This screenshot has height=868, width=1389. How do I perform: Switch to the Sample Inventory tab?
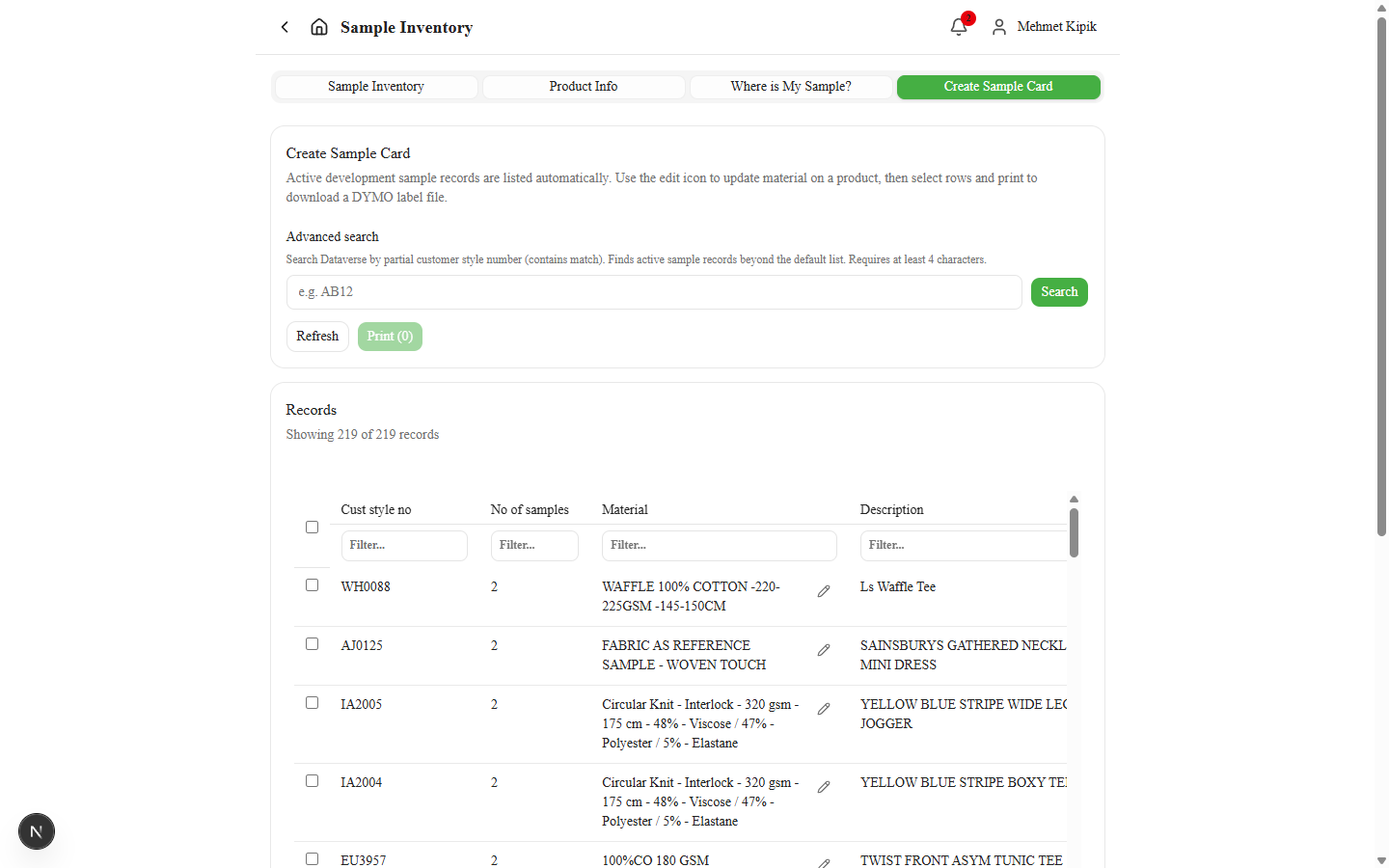[376, 87]
